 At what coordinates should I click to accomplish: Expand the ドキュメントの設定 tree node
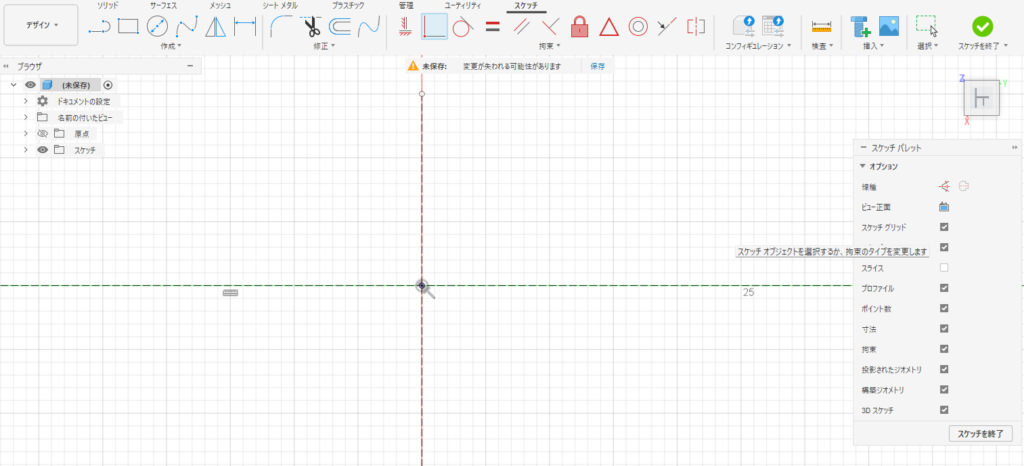click(25, 101)
